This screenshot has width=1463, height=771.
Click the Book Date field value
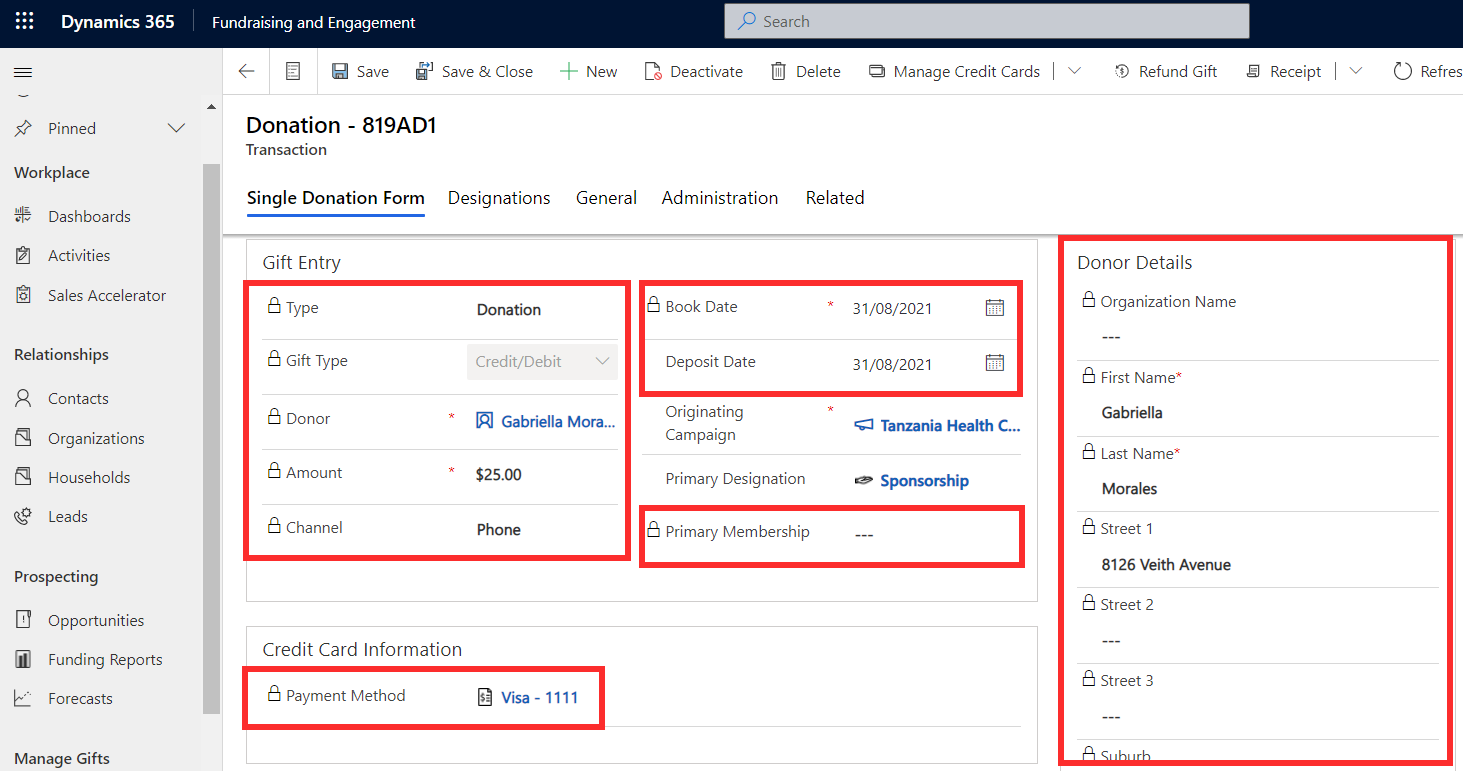(x=892, y=308)
